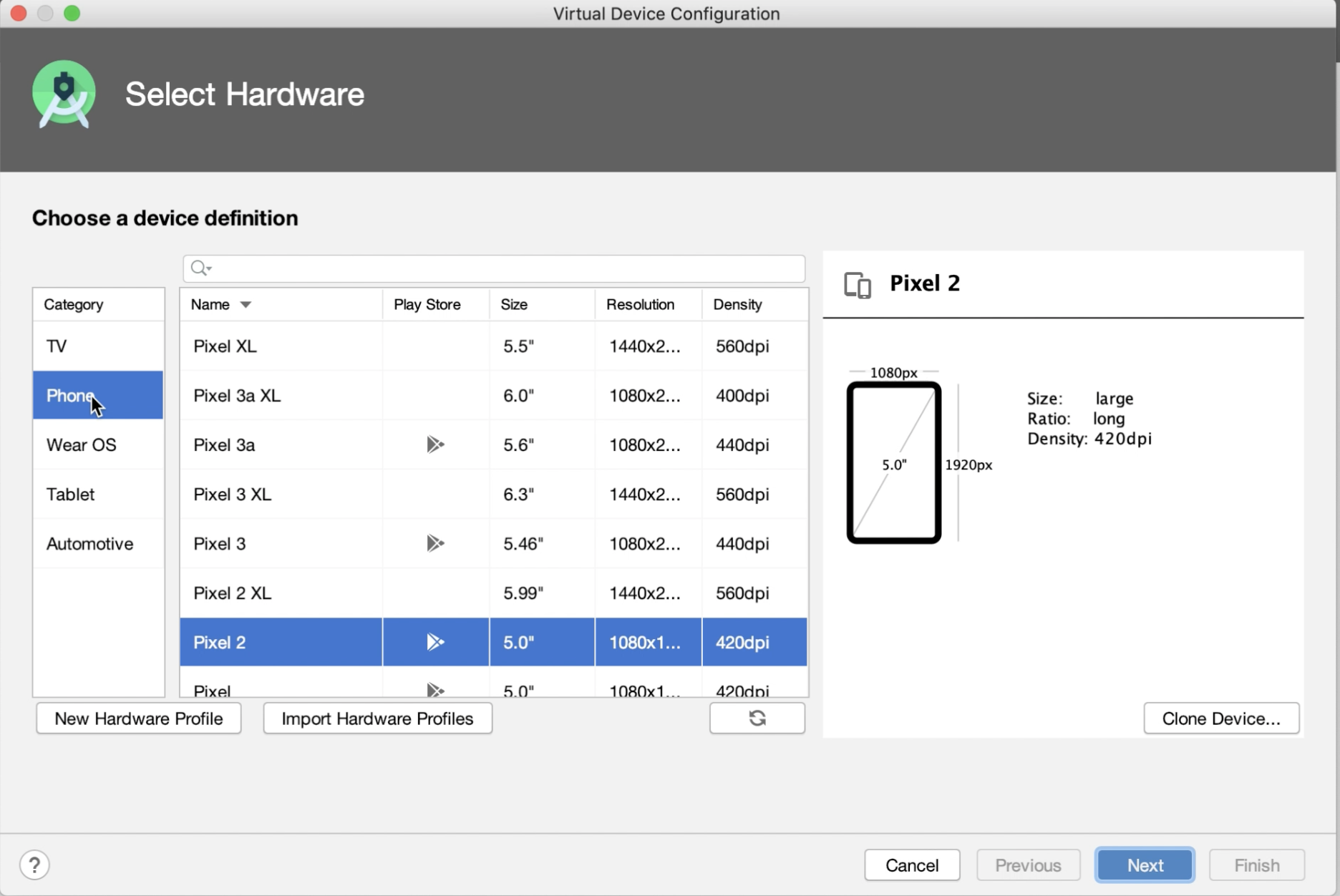
Task: Click the search magnifier icon
Action: pyautogui.click(x=200, y=268)
